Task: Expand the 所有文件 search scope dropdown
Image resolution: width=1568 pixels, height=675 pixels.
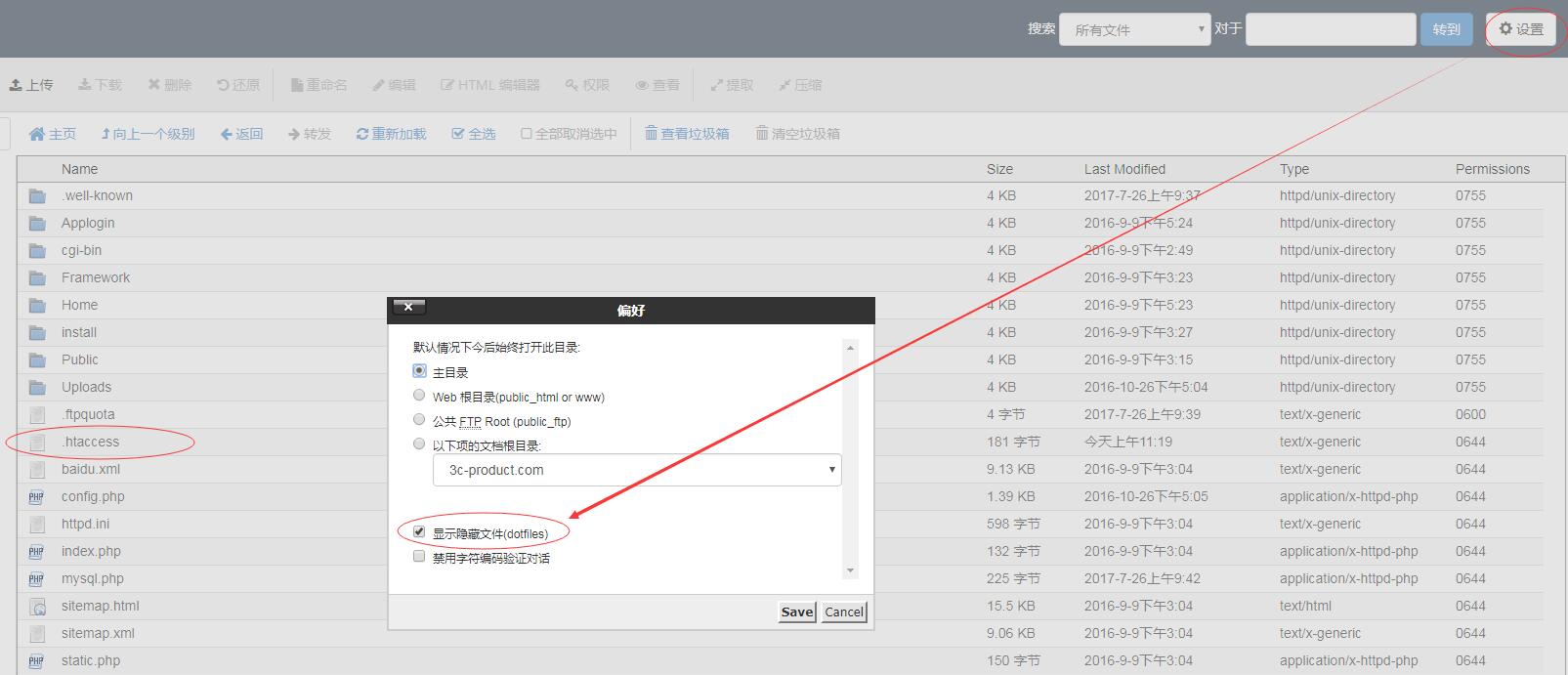Action: click(x=1134, y=29)
